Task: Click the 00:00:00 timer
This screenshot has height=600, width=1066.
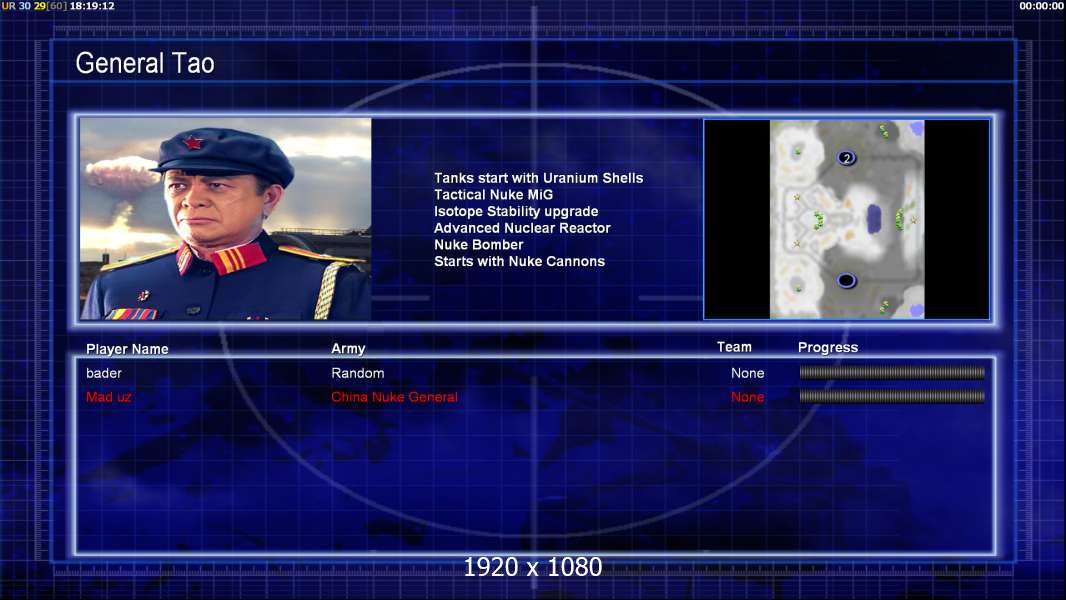Action: coord(1042,5)
